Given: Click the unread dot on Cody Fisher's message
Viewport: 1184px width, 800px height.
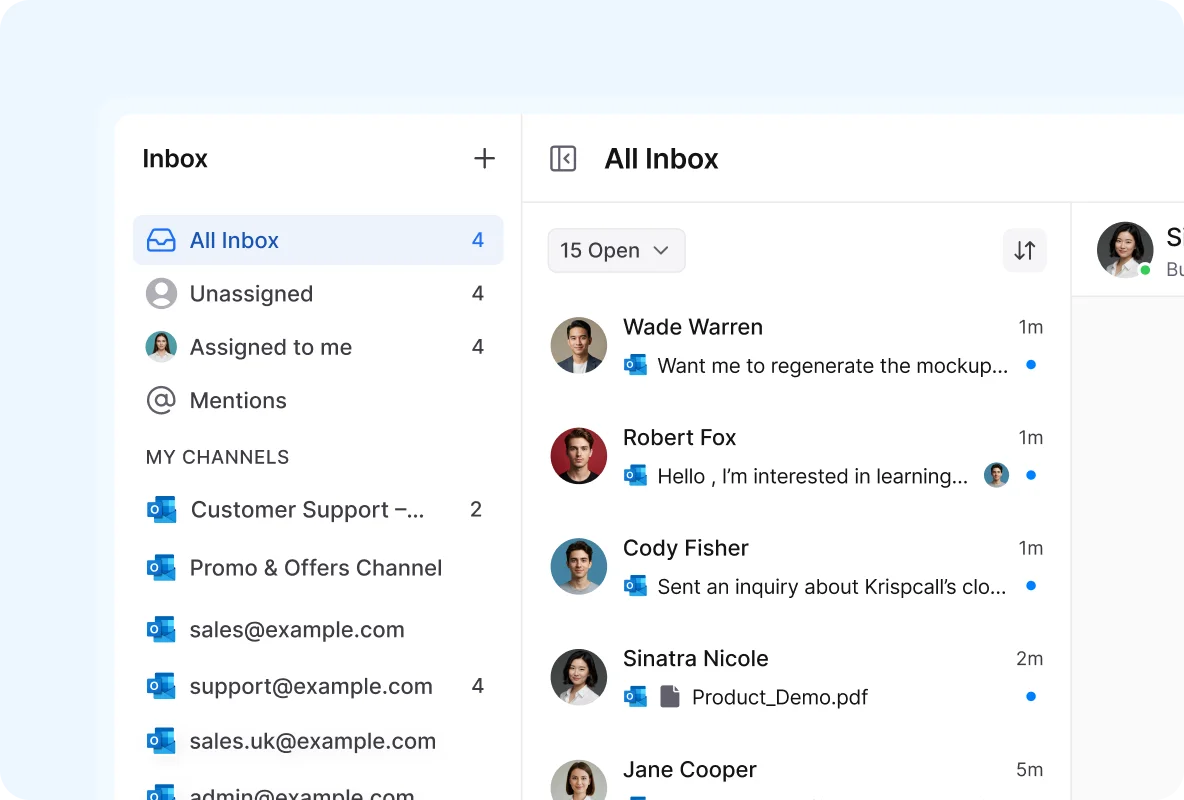Looking at the screenshot, I should coord(1031,585).
